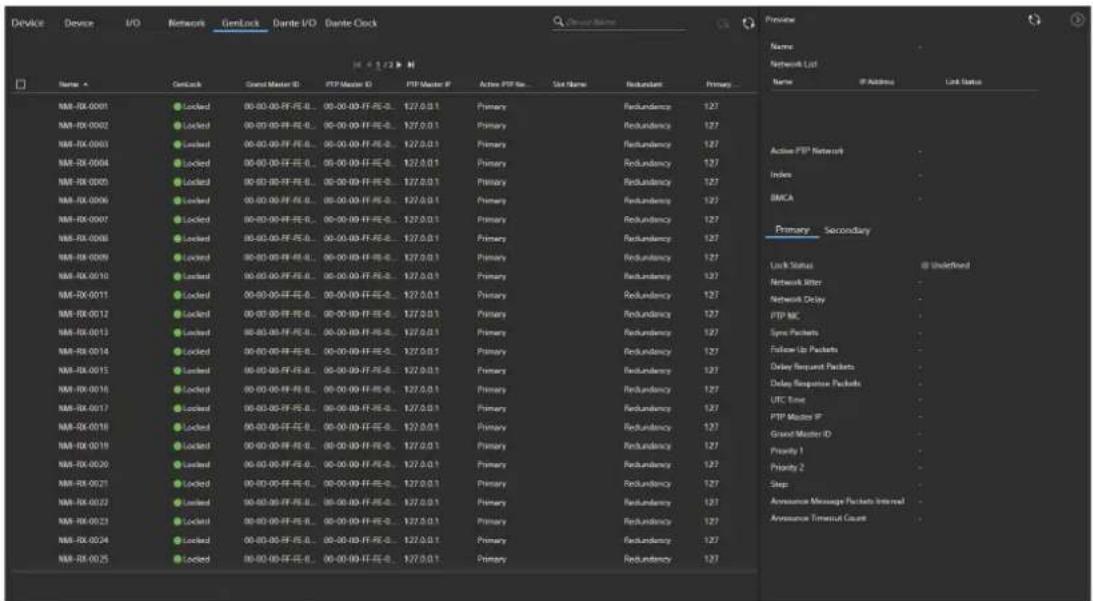The image size is (1093, 601).
Task: Click the Undefined lock status indicator in Preview
Action: [x=945, y=265]
